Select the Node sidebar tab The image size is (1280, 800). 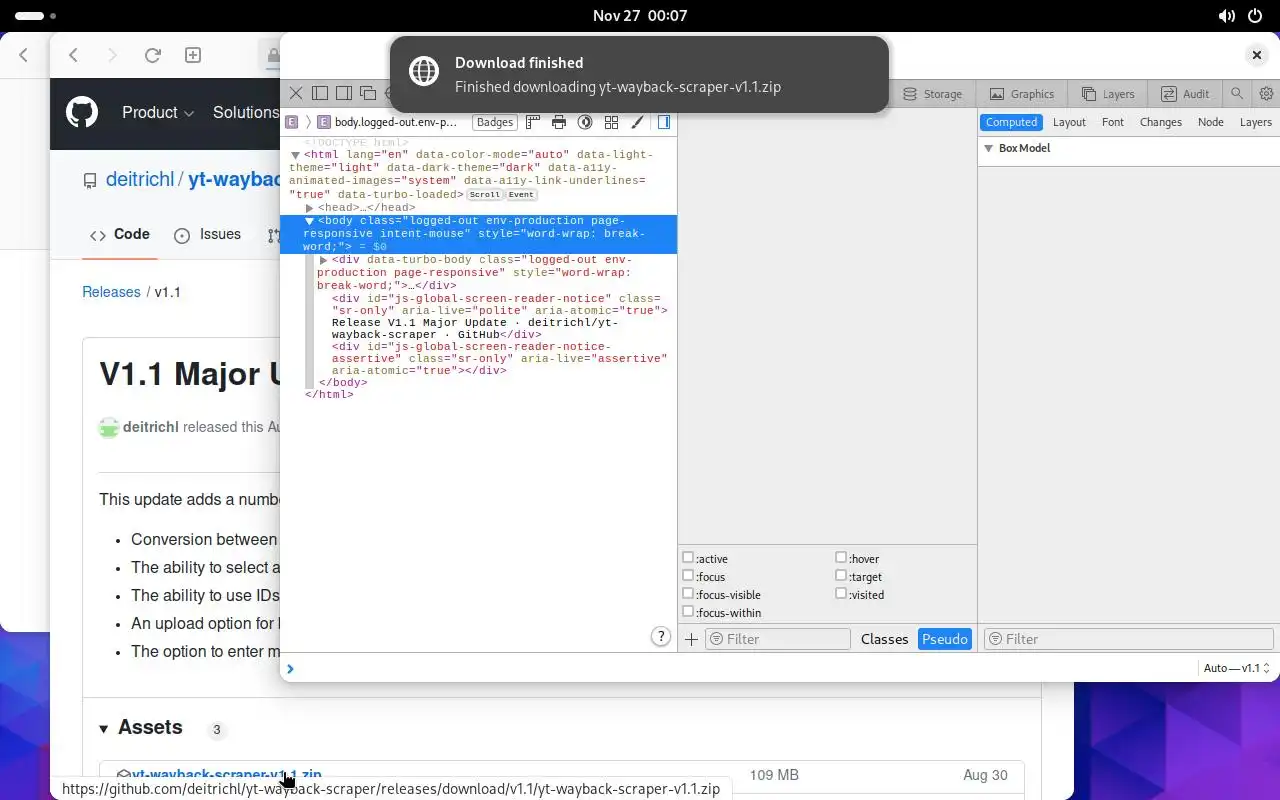click(x=1211, y=122)
